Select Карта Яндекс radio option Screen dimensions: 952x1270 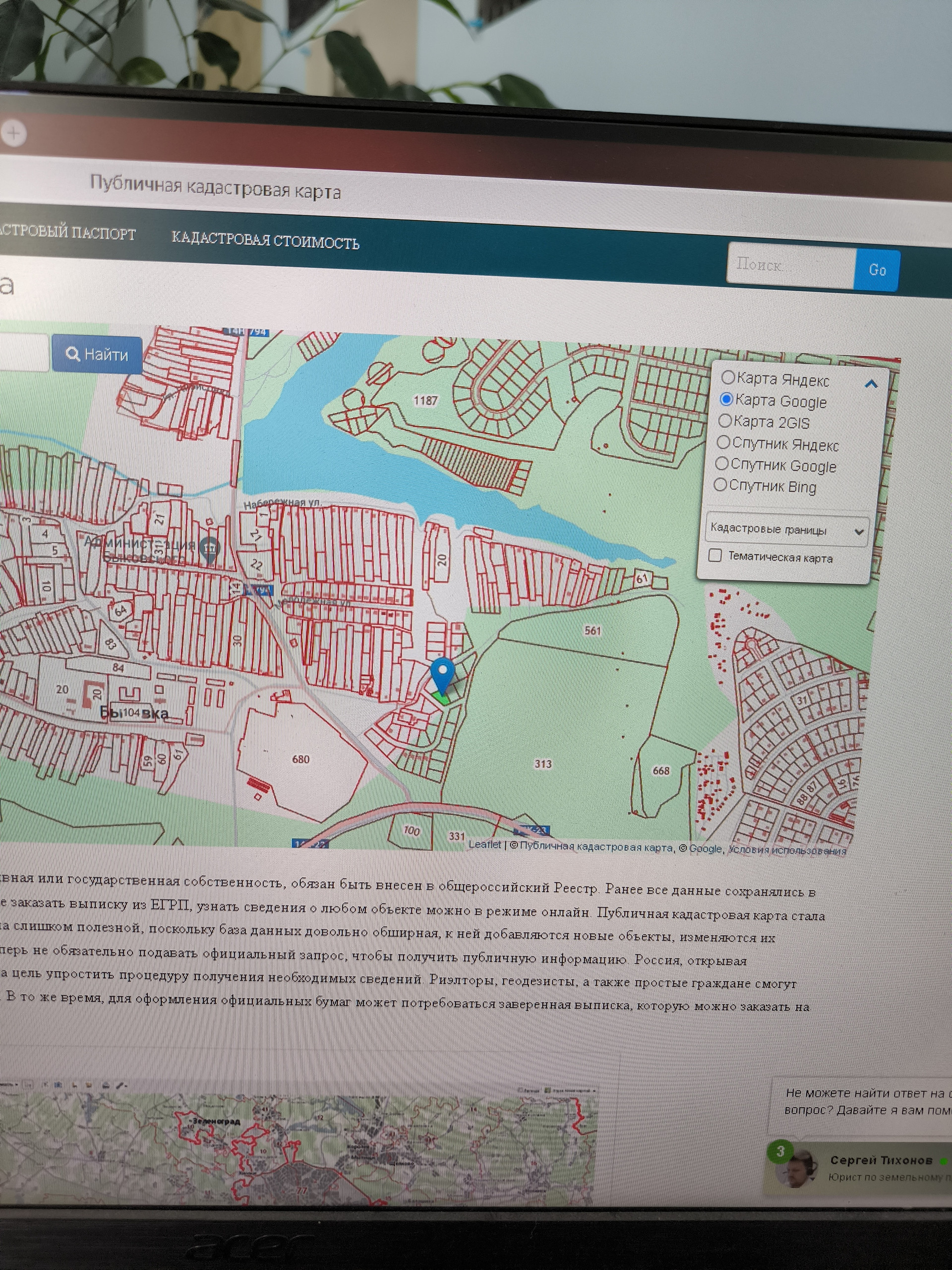tap(727, 377)
